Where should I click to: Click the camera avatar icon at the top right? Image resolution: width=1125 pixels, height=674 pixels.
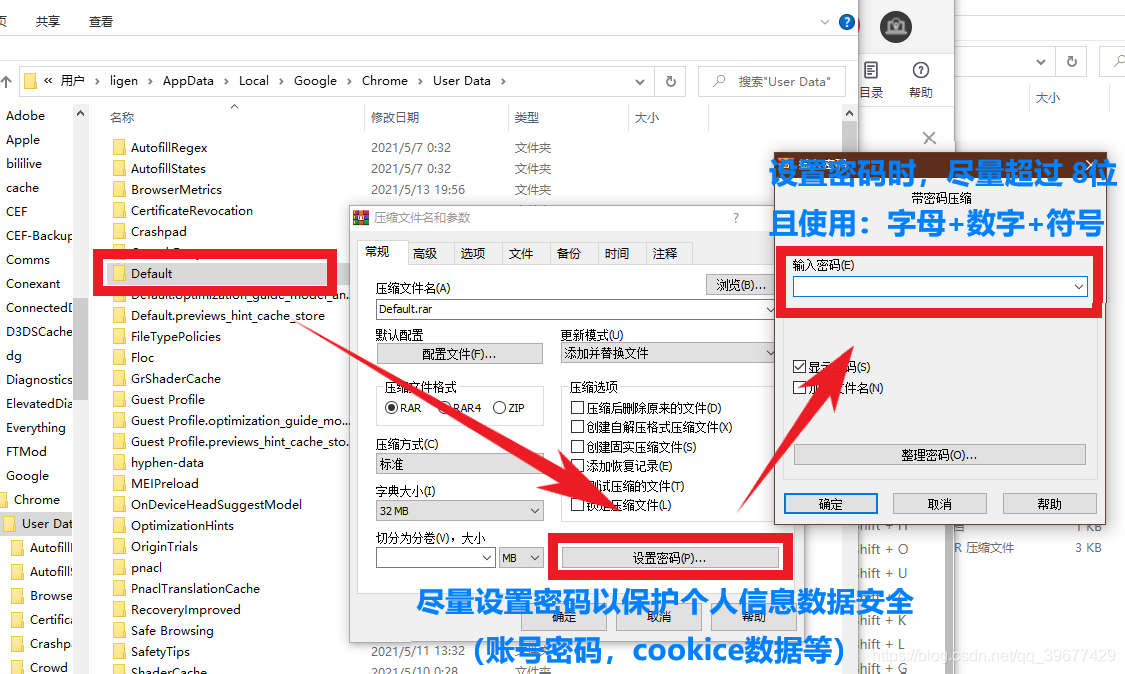(895, 27)
